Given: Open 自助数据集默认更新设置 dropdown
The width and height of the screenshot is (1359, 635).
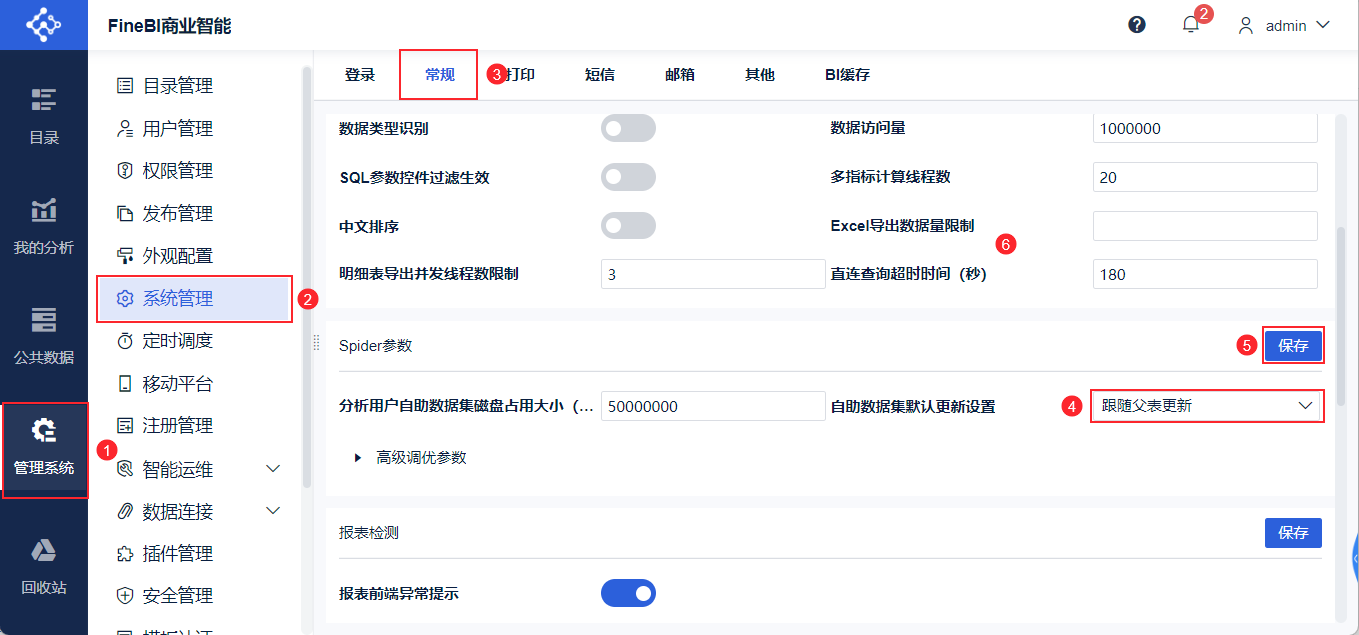Looking at the screenshot, I should point(1207,405).
